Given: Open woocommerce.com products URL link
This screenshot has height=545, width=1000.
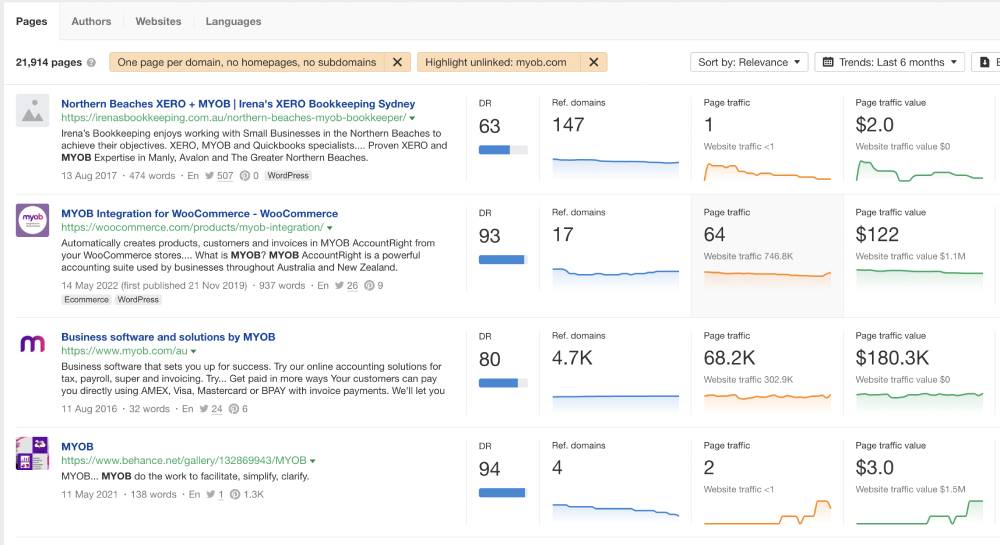Looking at the screenshot, I should [x=192, y=227].
